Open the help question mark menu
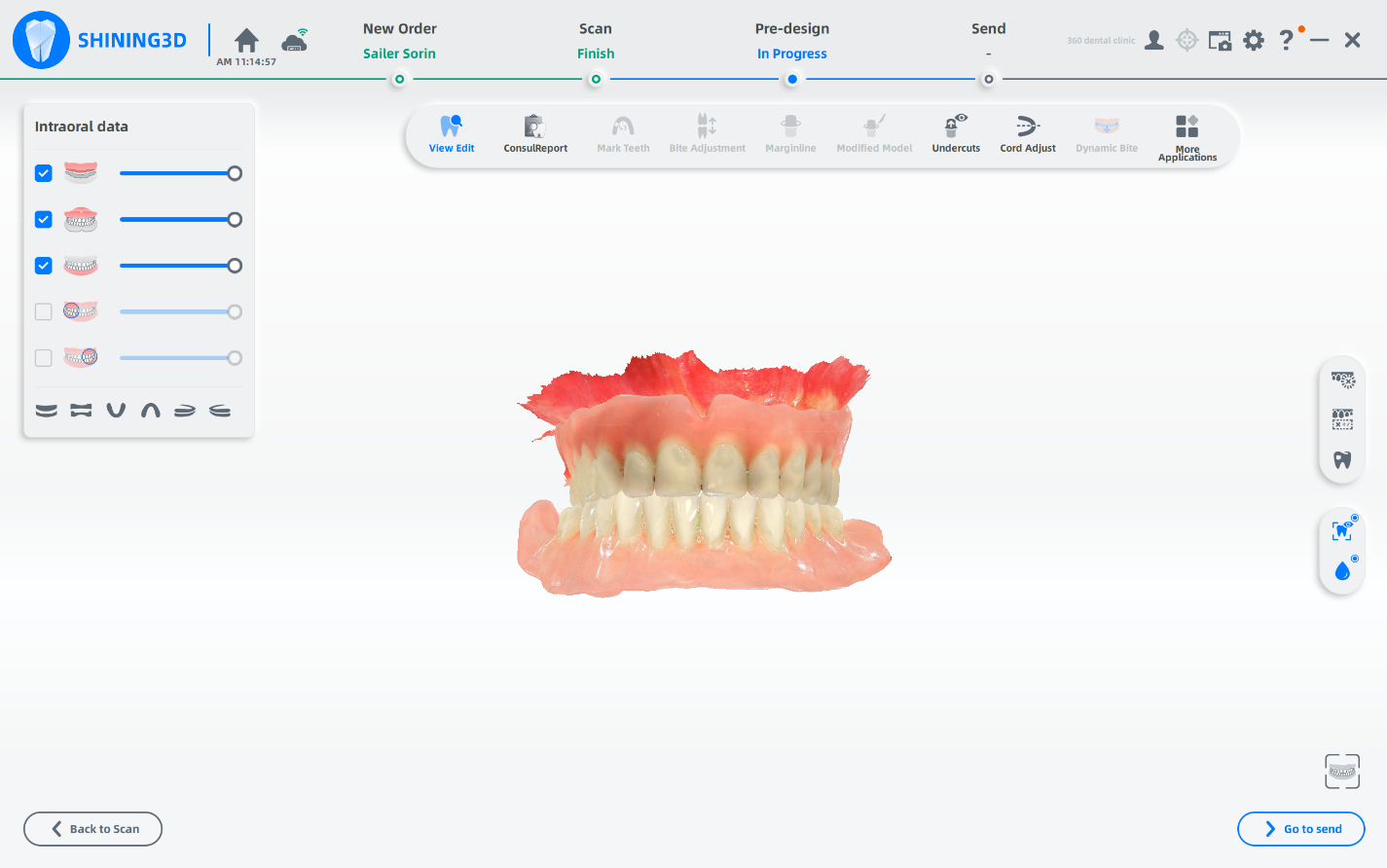Viewport: 1387px width, 868px height. coord(1286,40)
